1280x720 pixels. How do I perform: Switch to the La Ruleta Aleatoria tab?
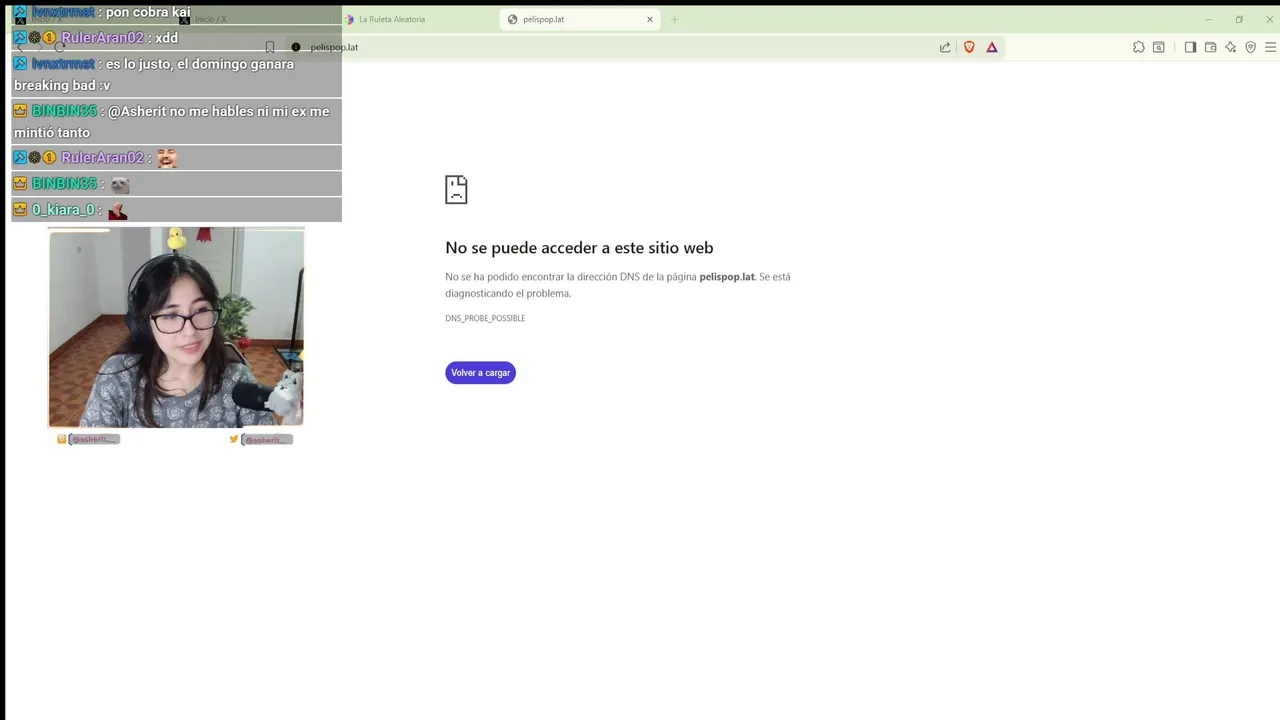click(x=420, y=19)
